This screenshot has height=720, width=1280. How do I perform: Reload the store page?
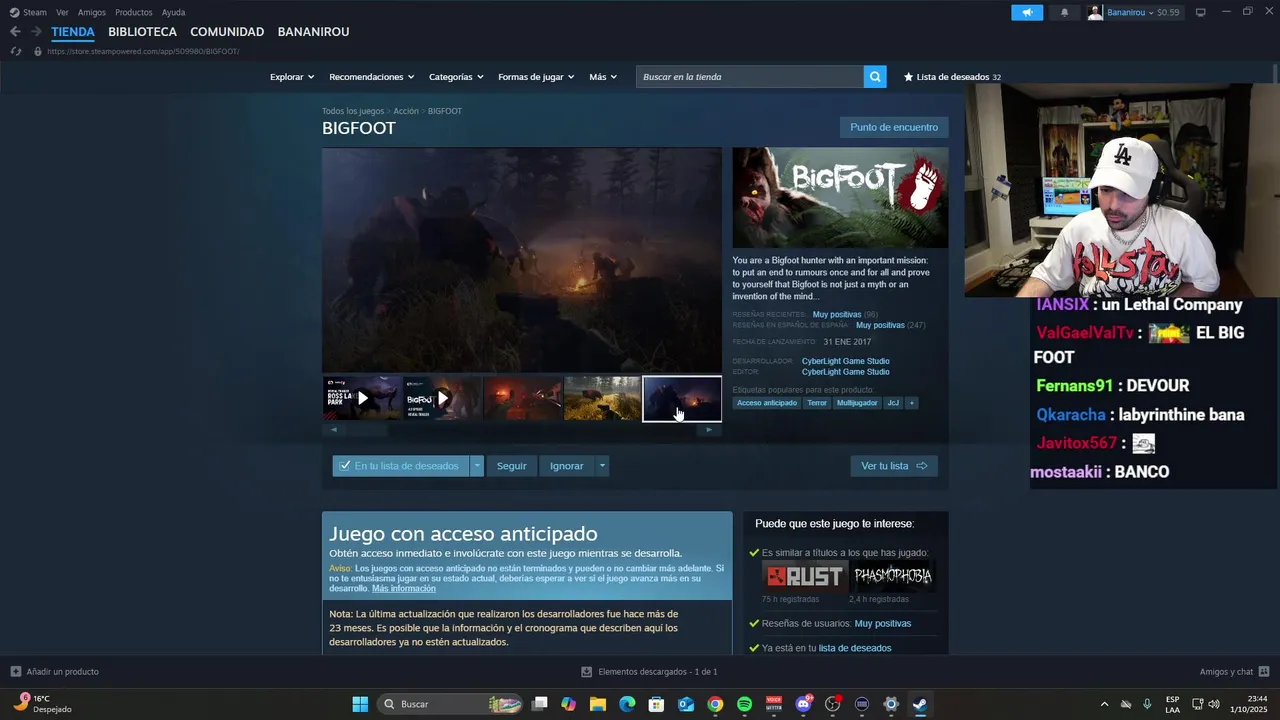click(x=15, y=51)
